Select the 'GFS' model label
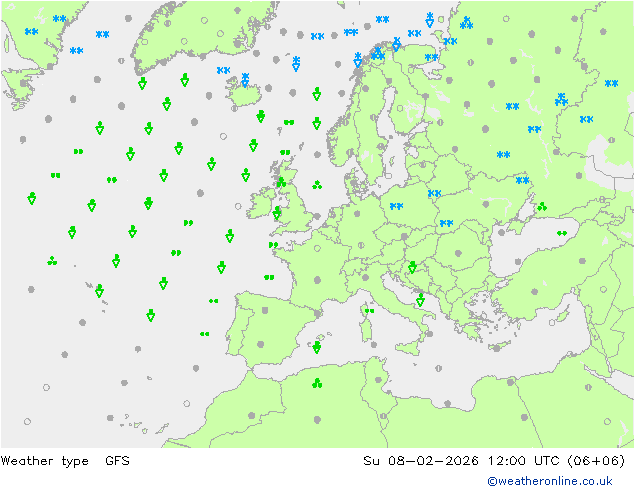The image size is (634, 490). (117, 460)
